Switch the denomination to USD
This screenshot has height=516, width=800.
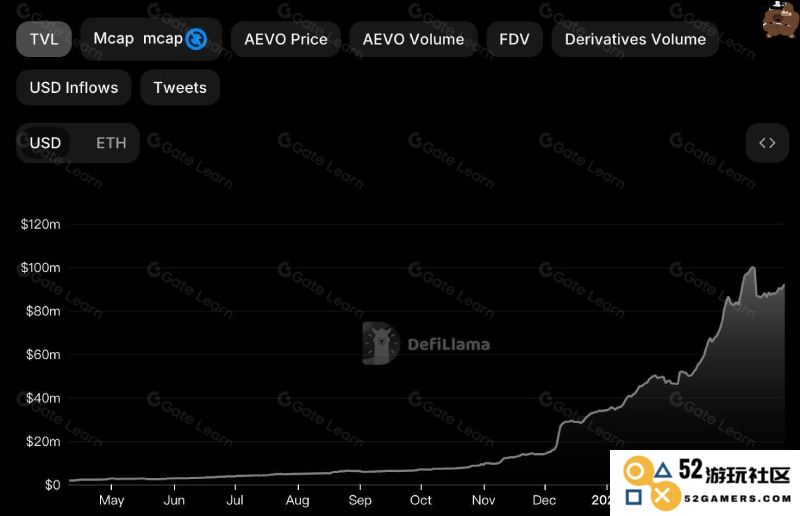pyautogui.click(x=45, y=143)
